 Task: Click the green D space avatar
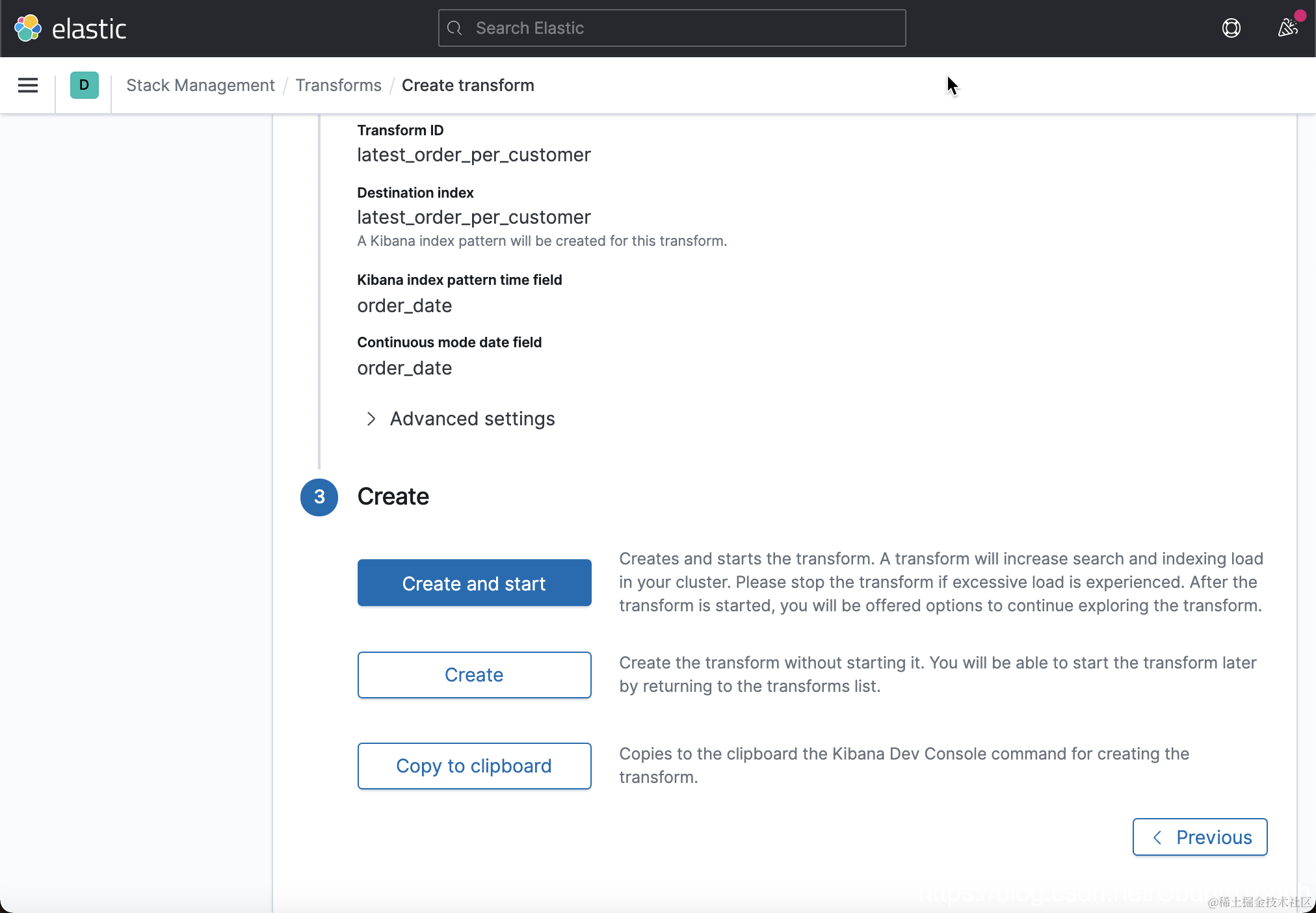pyautogui.click(x=85, y=85)
